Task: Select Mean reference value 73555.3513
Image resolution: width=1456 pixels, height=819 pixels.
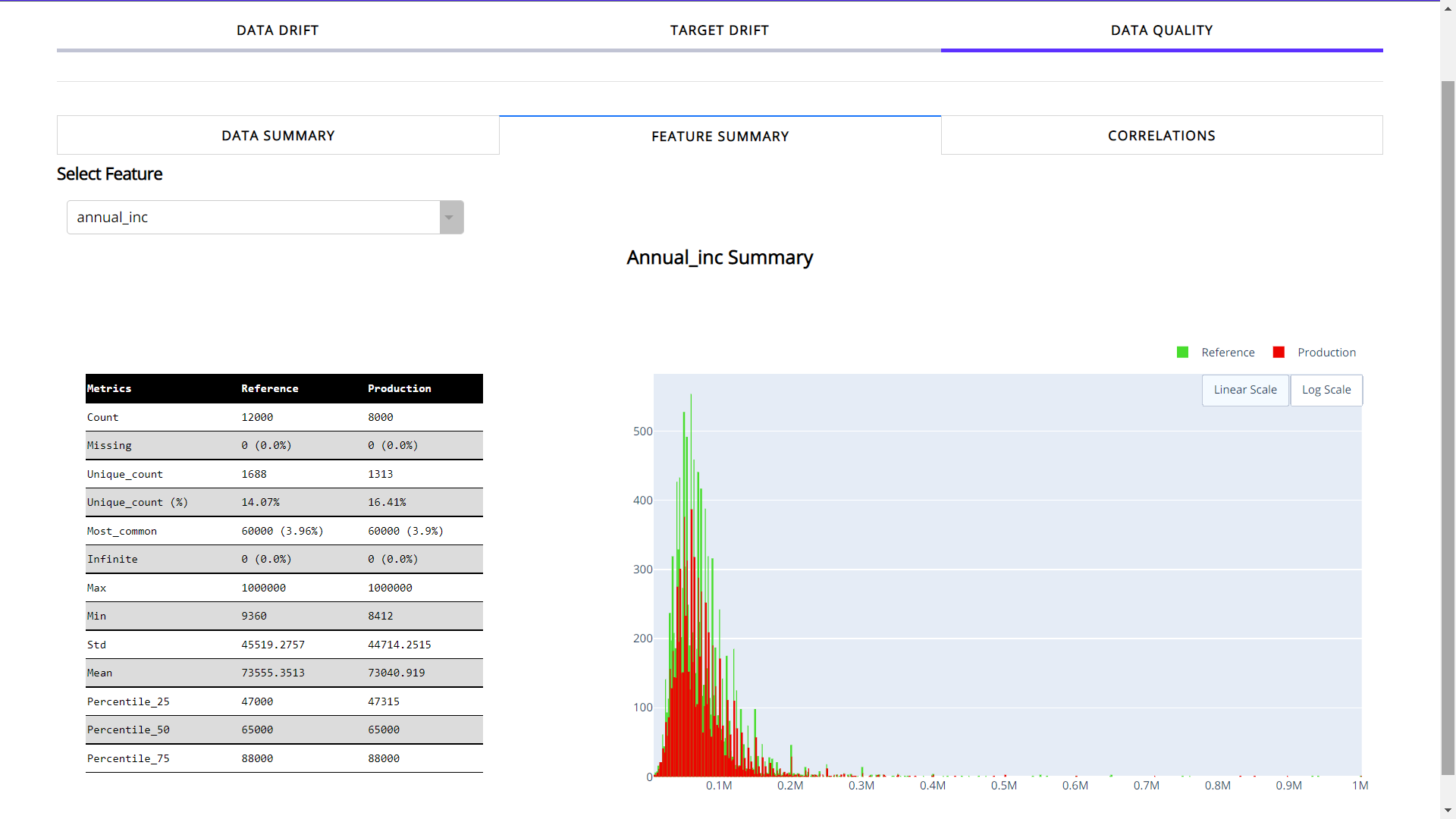Action: tap(273, 673)
